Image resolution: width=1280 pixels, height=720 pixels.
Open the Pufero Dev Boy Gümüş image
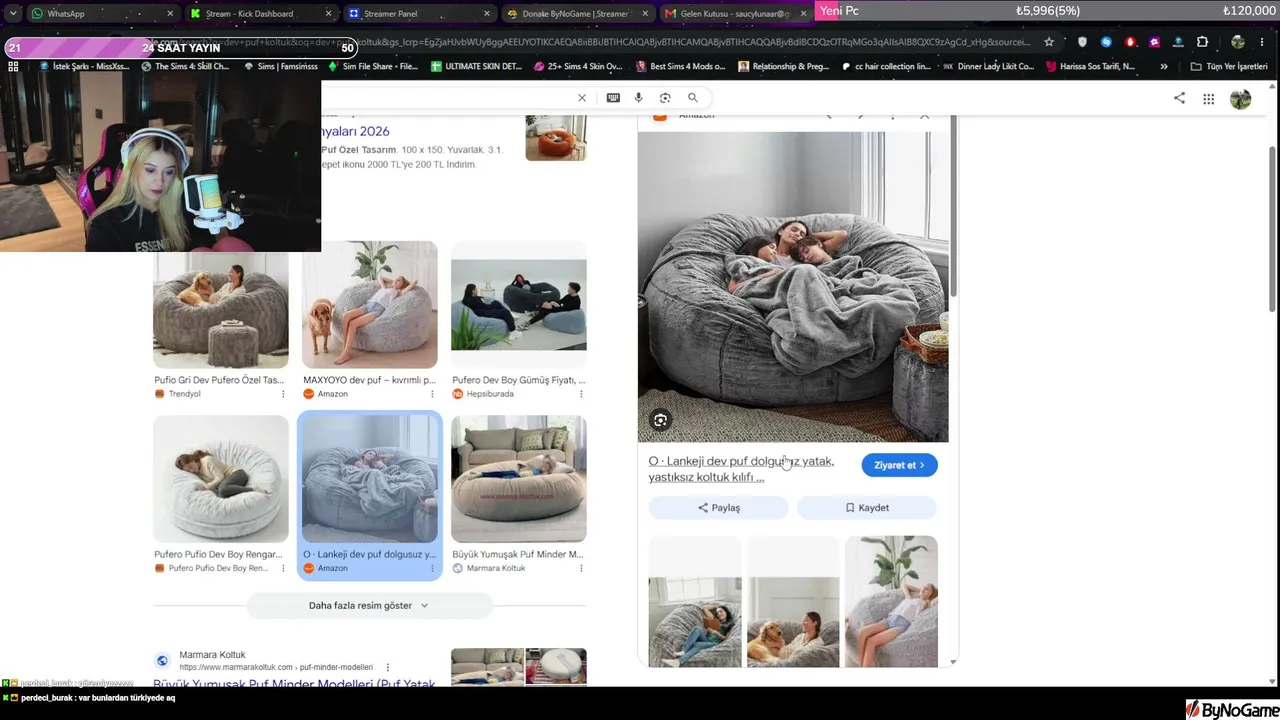coord(518,305)
